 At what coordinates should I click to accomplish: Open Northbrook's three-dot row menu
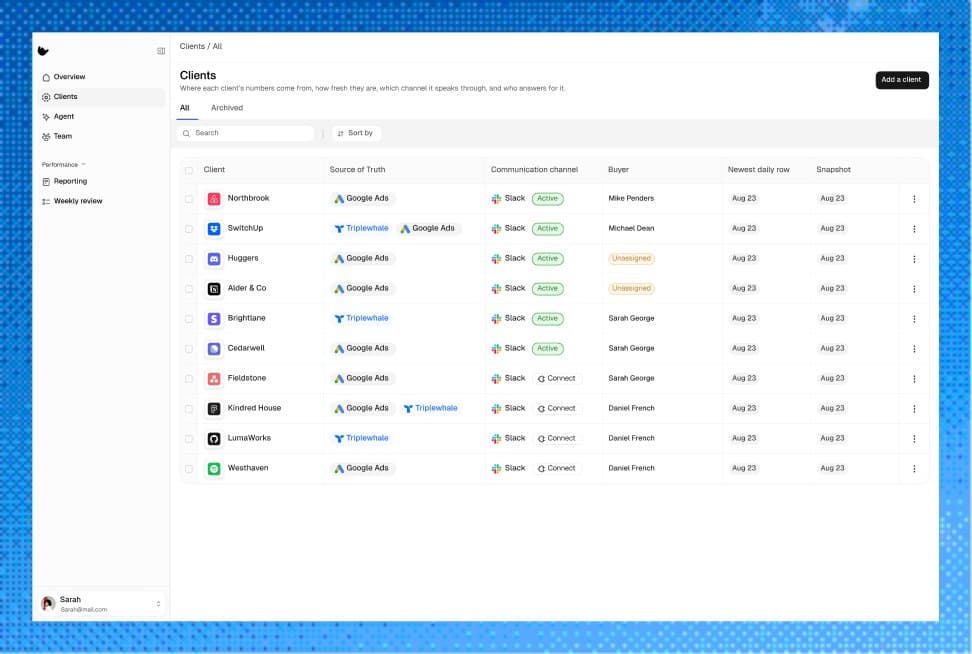(x=914, y=199)
